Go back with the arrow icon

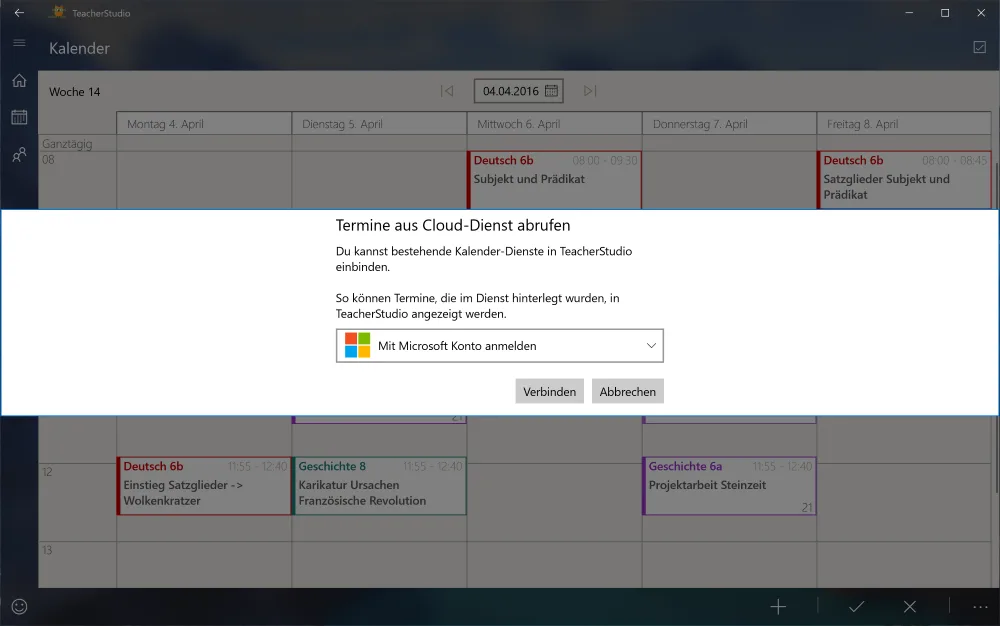point(19,13)
